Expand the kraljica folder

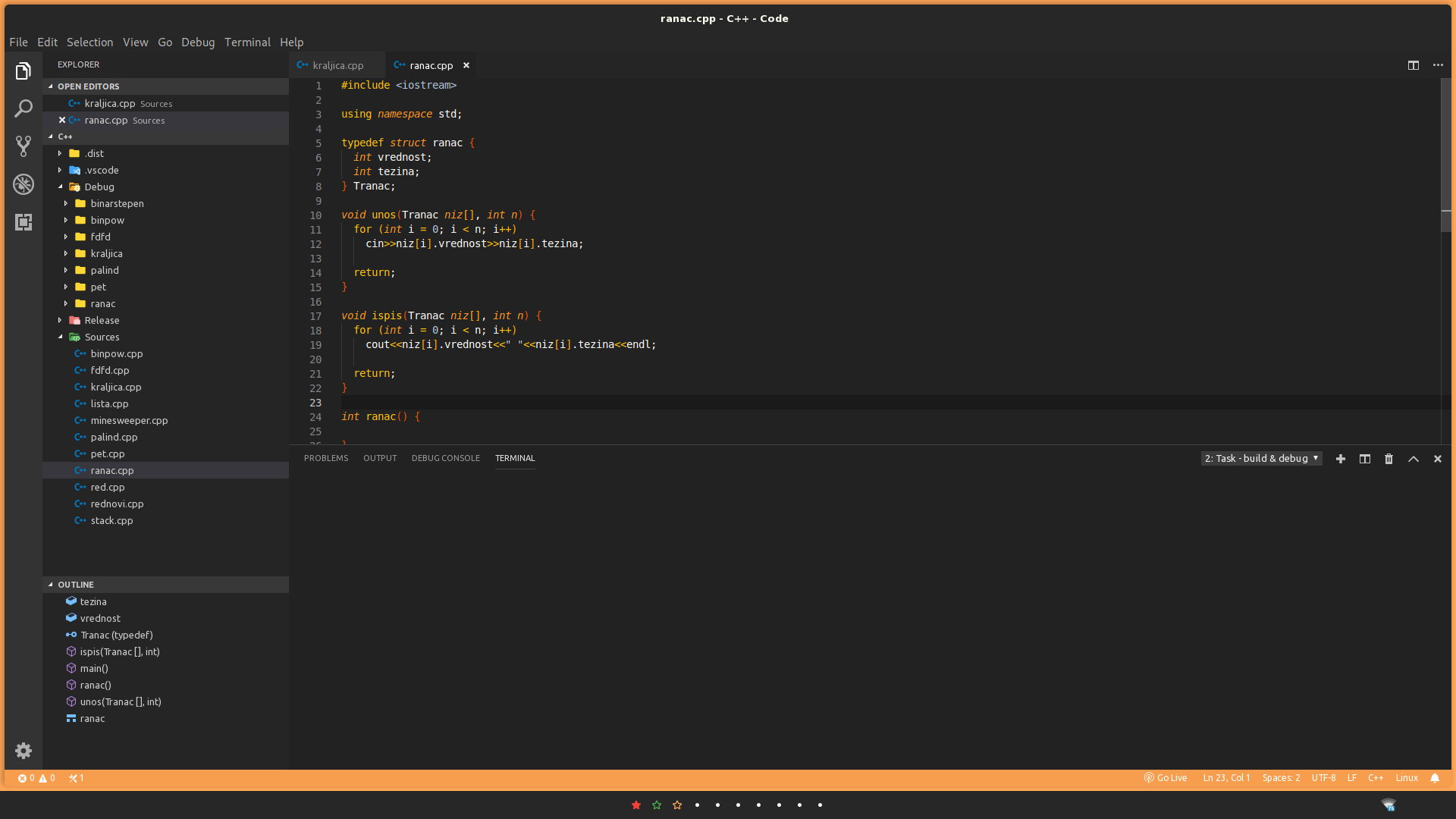pos(165,253)
